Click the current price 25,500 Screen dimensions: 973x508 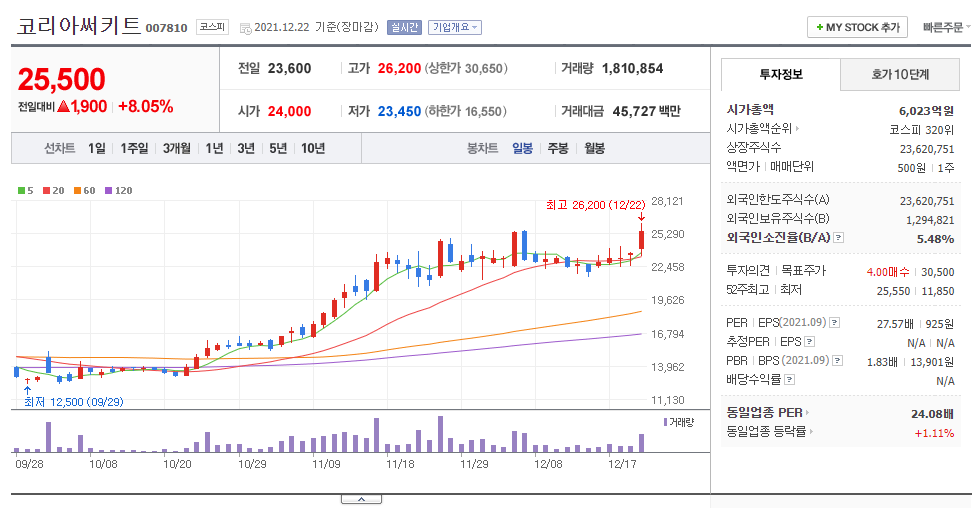click(61, 79)
